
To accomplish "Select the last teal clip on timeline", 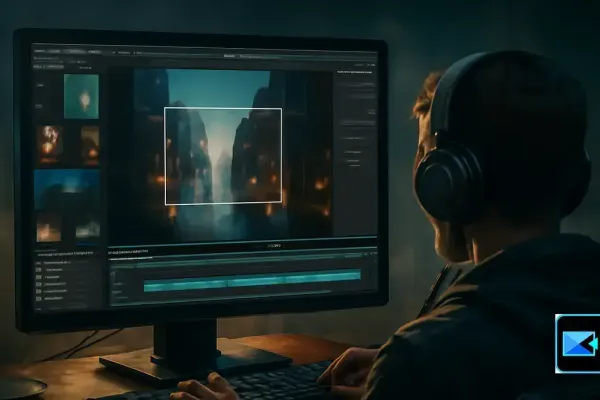I will click(x=323, y=277).
